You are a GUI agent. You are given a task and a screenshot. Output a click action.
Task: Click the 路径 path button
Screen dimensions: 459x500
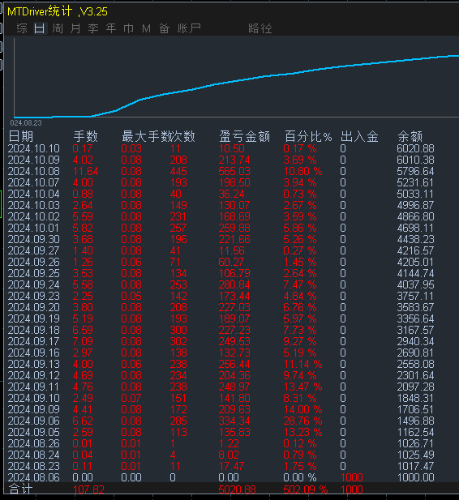260,28
